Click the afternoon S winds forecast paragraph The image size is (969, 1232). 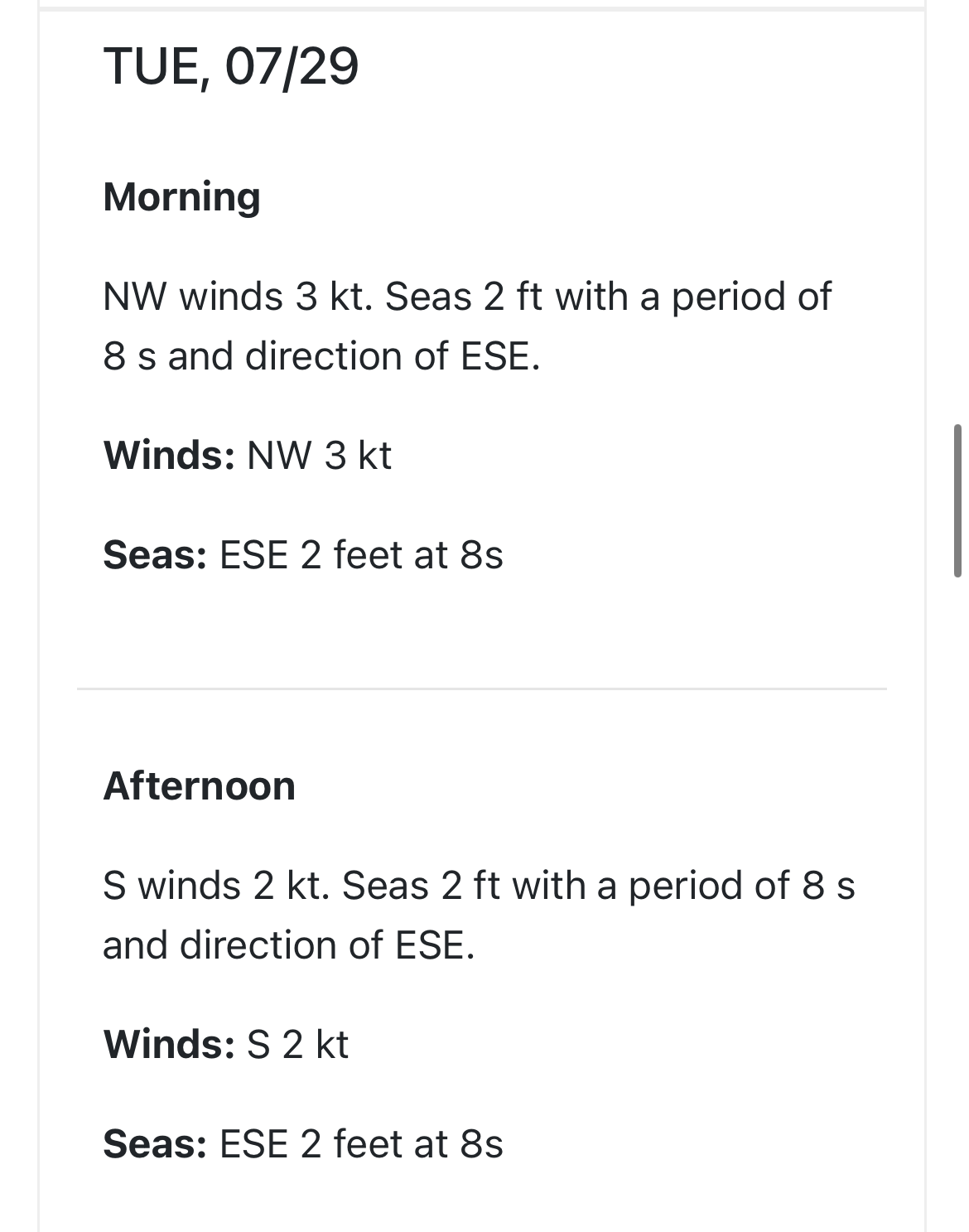click(x=479, y=915)
